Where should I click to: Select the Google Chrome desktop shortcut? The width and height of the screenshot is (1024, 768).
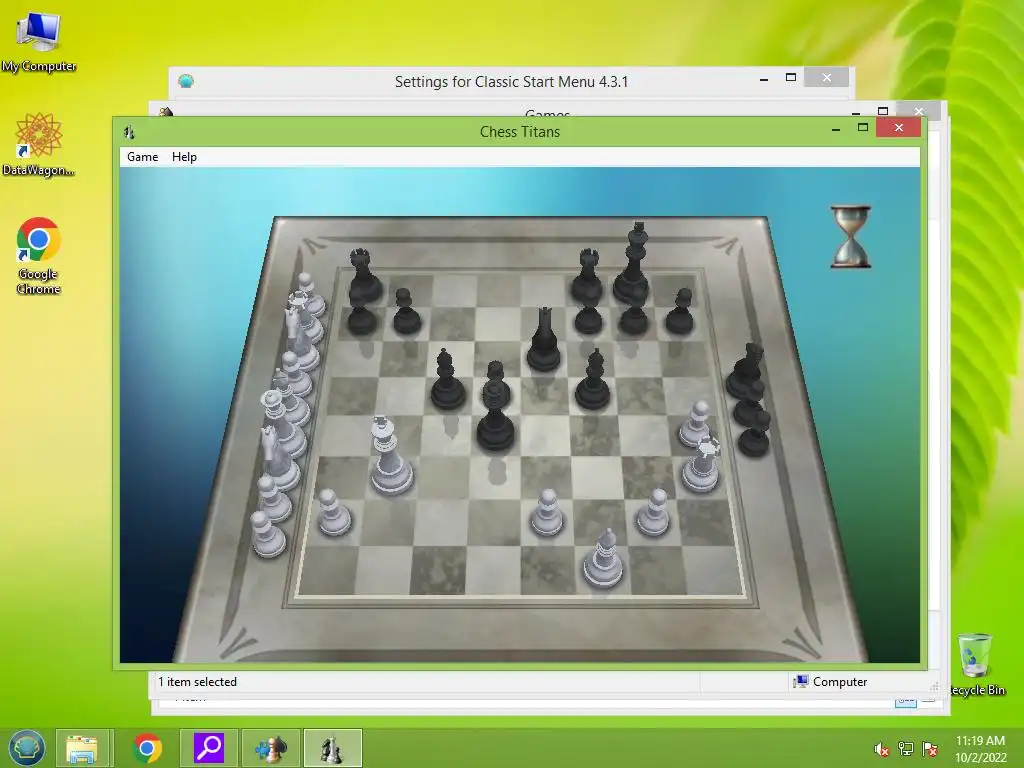coord(39,256)
